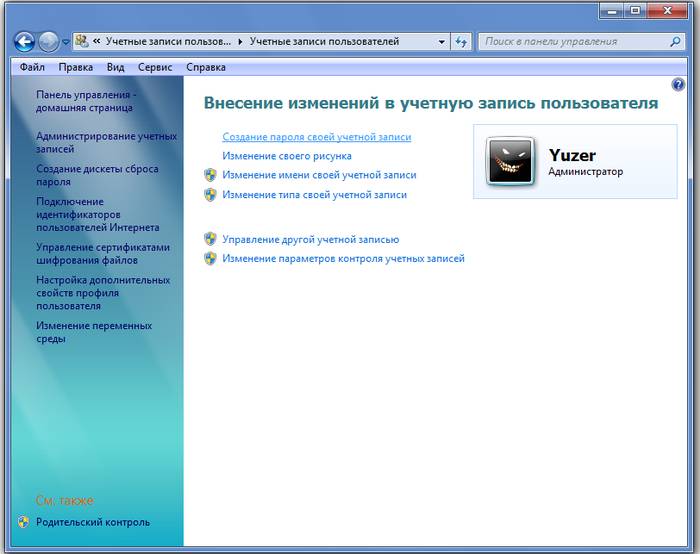Open the recent pages dropdown arrow
The image size is (700, 554).
point(66,43)
